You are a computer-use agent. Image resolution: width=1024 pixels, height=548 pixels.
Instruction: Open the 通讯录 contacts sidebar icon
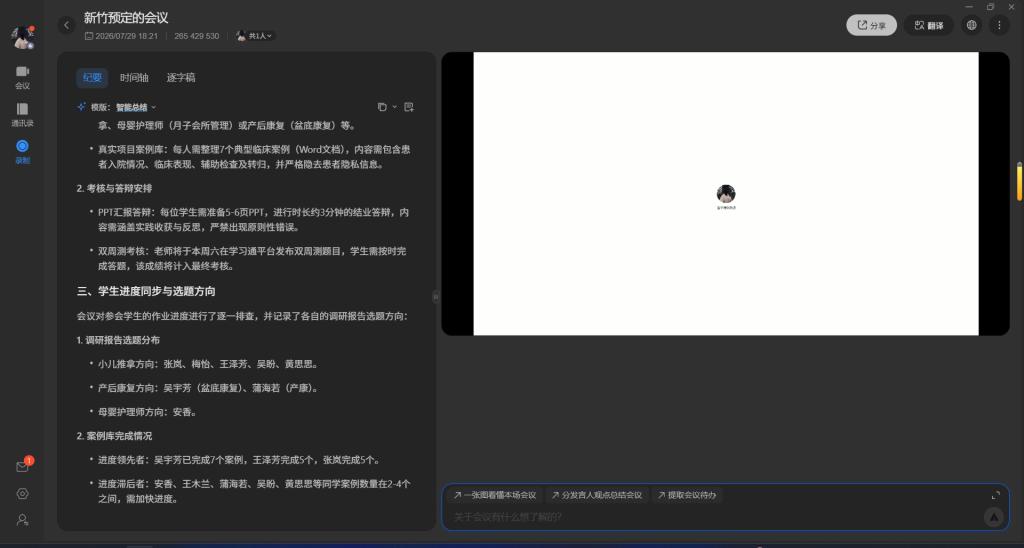pyautogui.click(x=22, y=115)
